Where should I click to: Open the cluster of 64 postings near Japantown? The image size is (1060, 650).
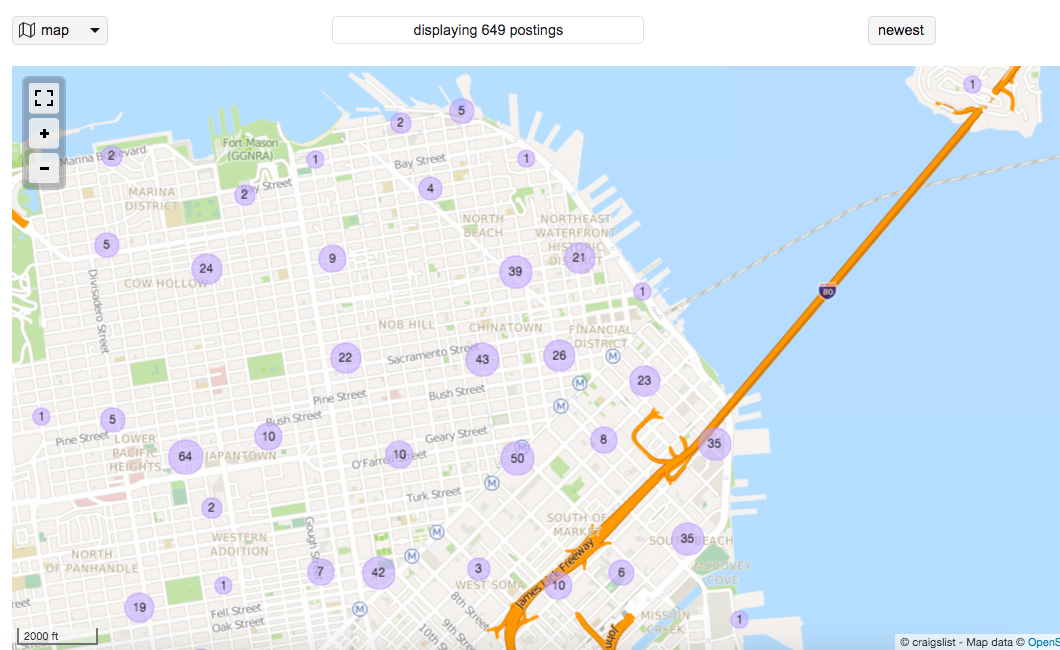click(x=185, y=457)
